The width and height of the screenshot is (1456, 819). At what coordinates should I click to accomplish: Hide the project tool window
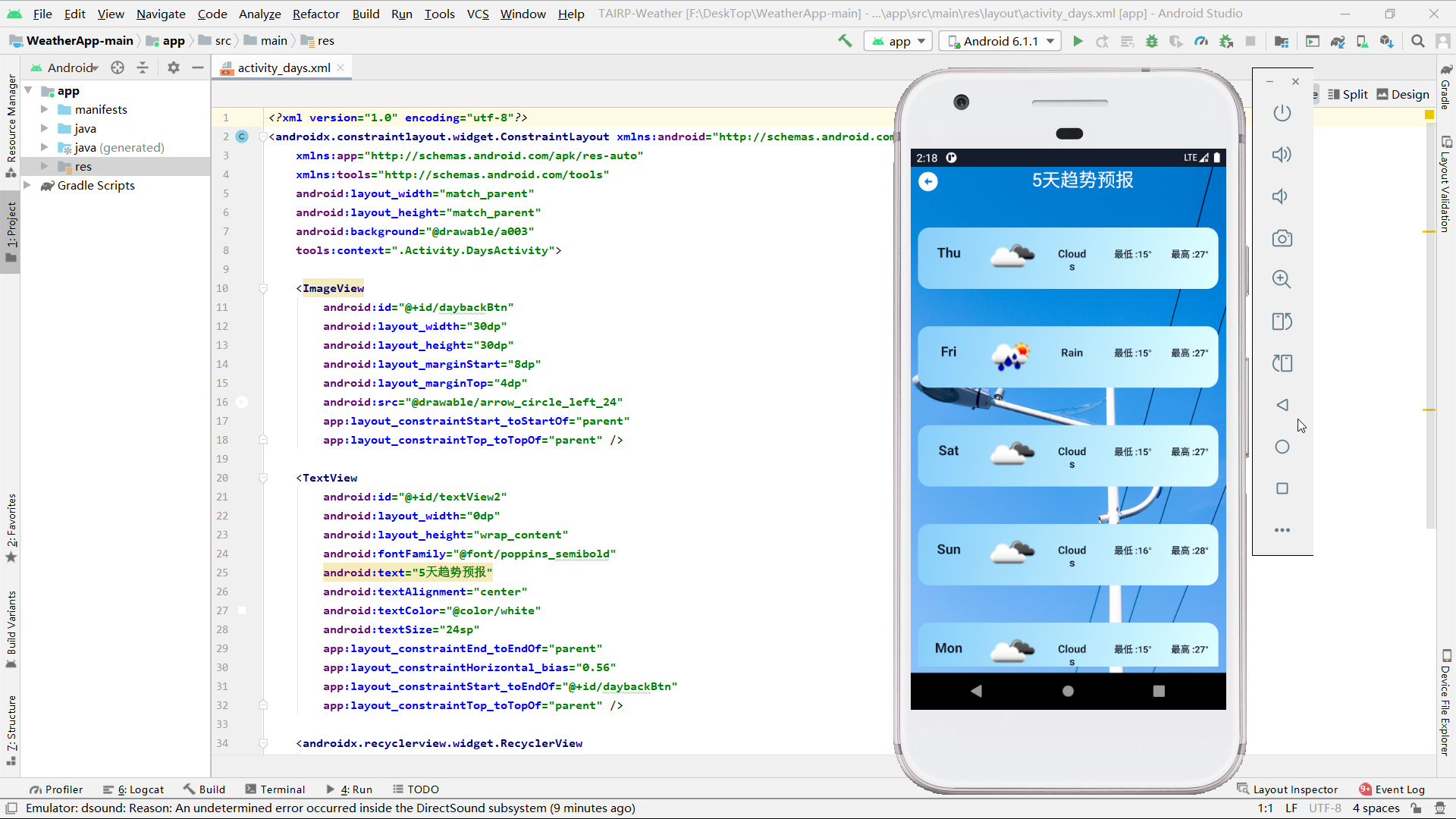(198, 67)
